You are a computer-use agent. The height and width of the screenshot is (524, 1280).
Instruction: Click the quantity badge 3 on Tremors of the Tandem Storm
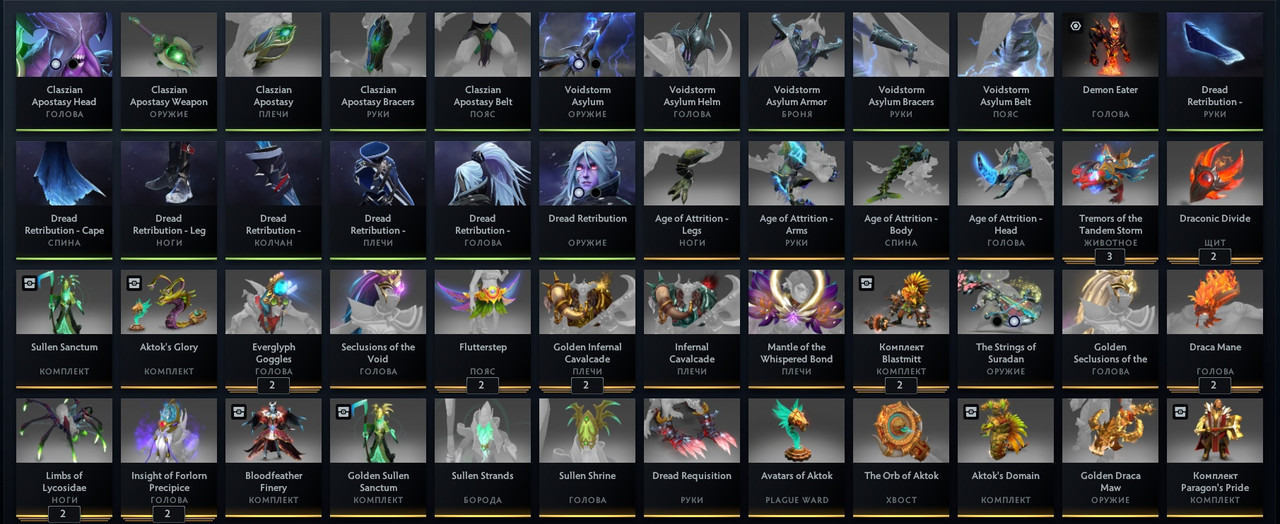coord(1110,257)
